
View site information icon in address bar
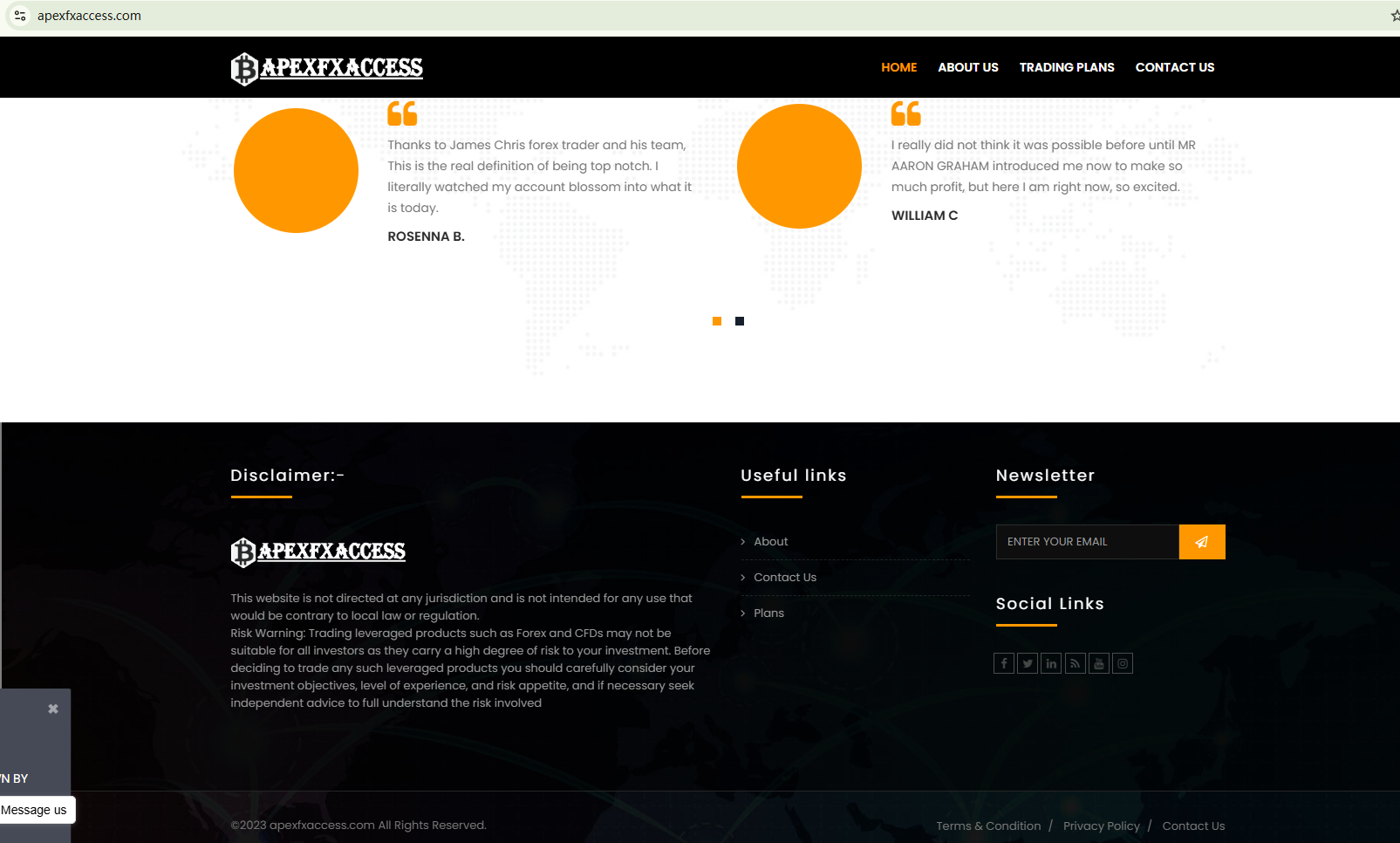(x=20, y=16)
